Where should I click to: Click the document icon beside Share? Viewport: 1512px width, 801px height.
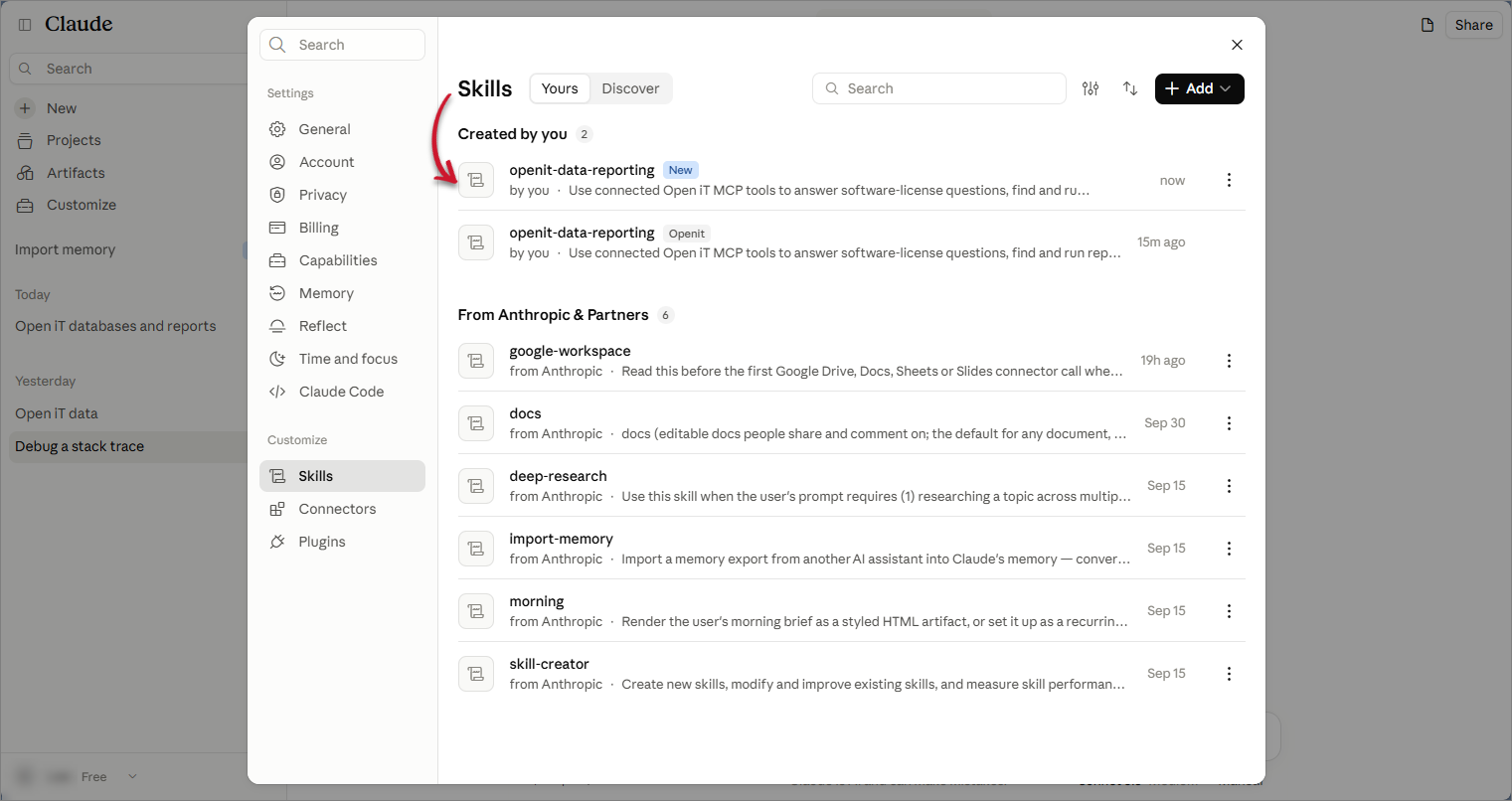(1428, 25)
